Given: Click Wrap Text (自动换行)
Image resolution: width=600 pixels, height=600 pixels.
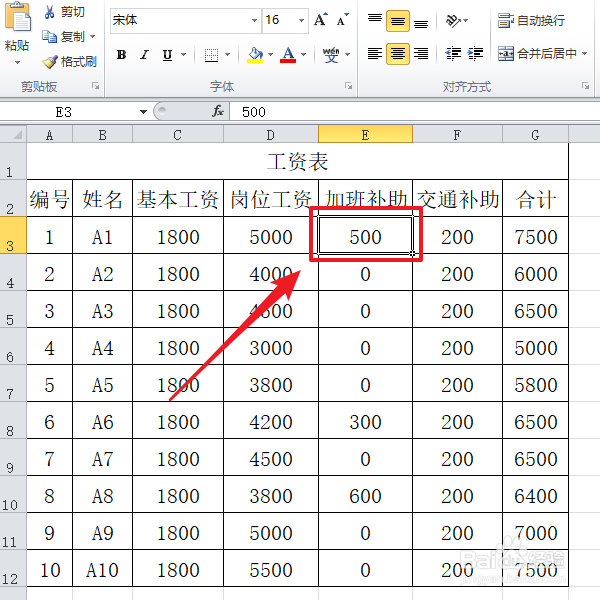Looking at the screenshot, I should (x=531, y=21).
